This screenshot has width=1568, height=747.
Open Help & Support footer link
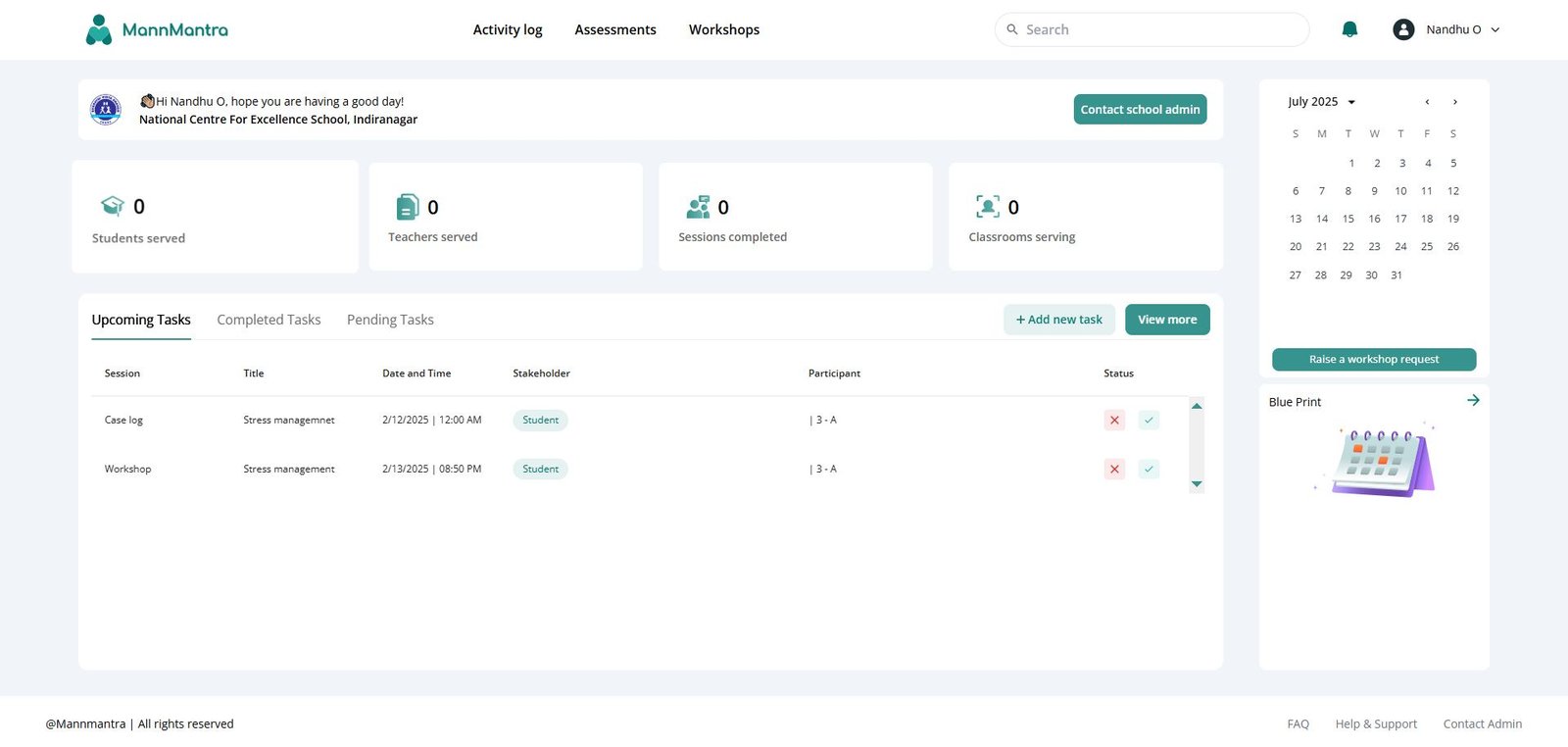pyautogui.click(x=1376, y=723)
